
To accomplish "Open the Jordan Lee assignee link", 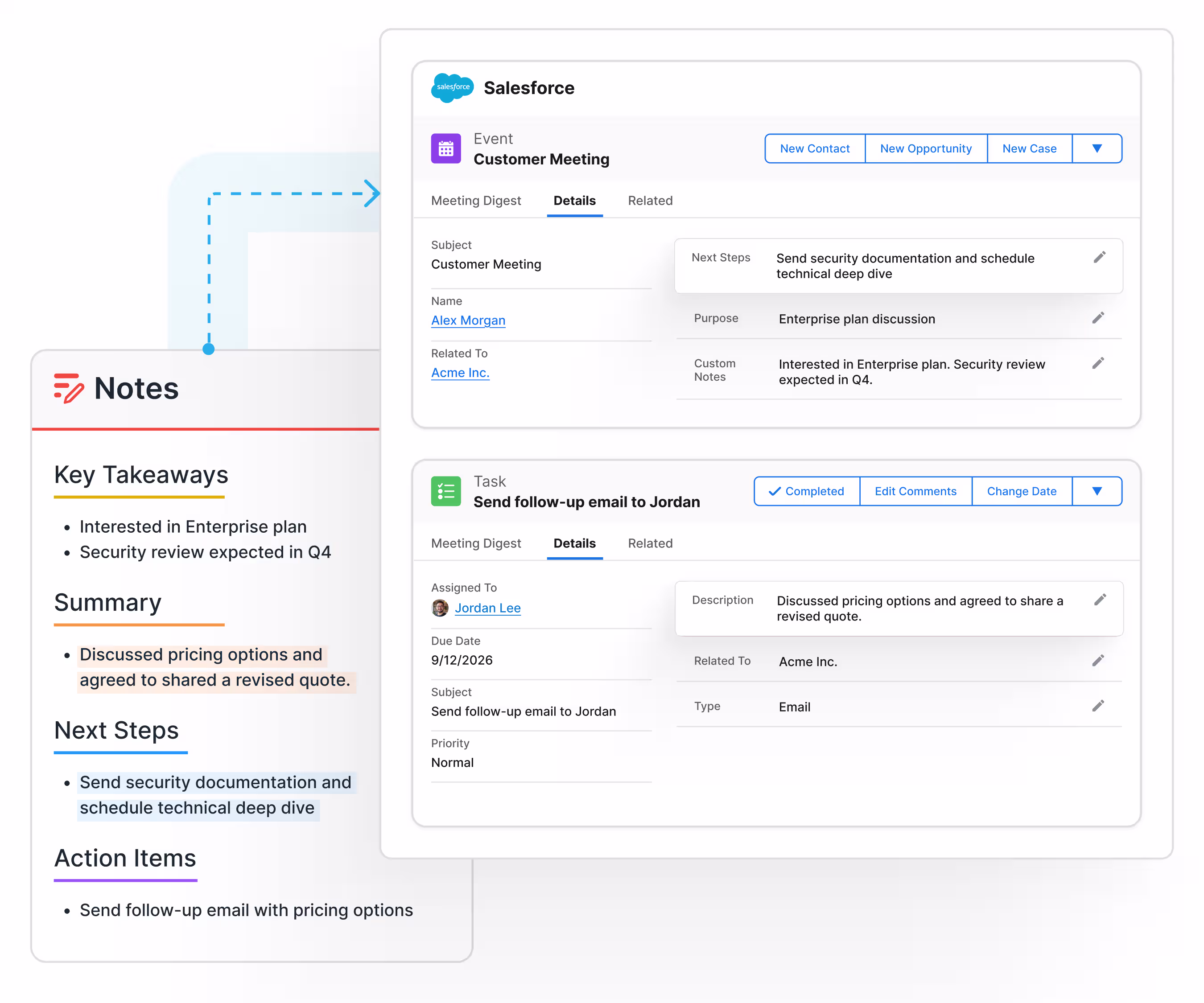I will point(487,608).
